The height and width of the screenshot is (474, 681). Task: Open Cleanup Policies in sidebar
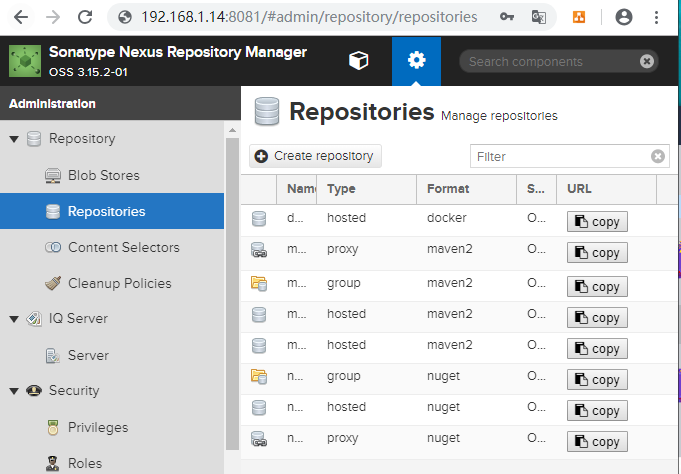(112, 283)
